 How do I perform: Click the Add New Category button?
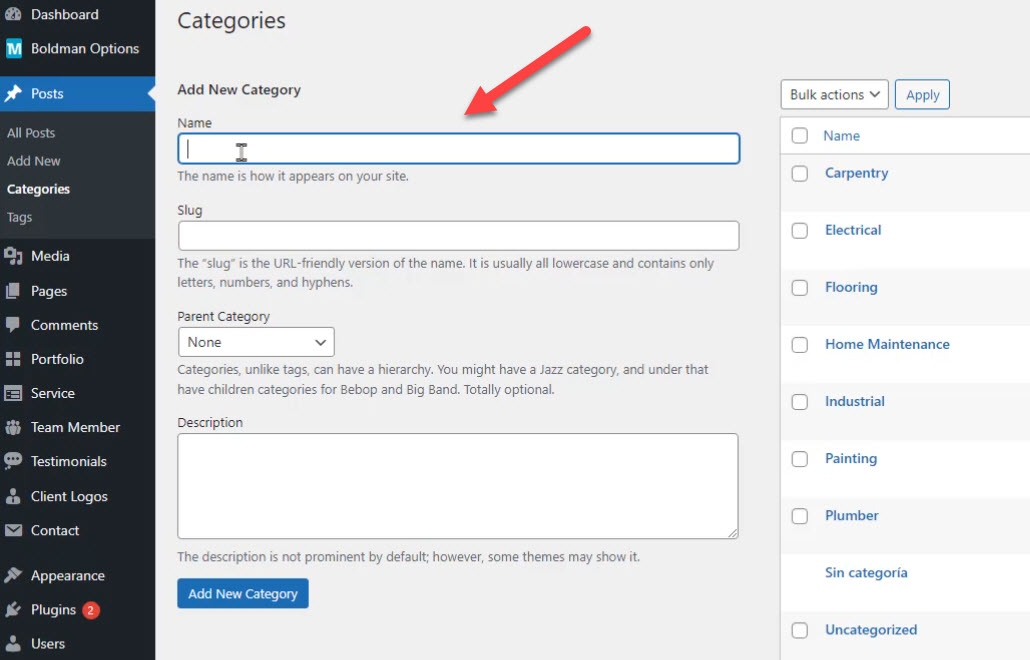point(243,594)
